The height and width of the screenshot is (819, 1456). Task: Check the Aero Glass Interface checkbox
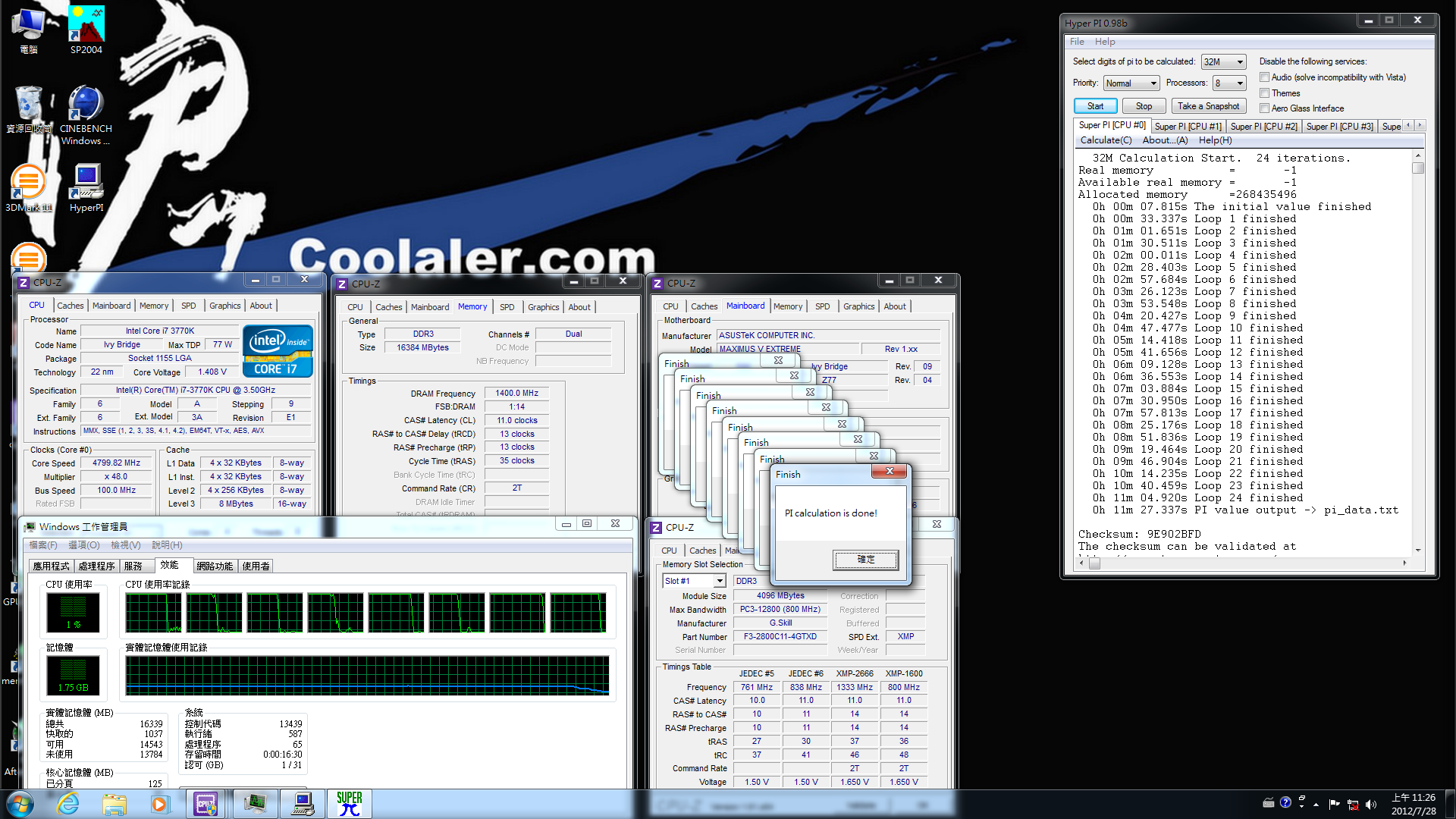tap(1264, 108)
